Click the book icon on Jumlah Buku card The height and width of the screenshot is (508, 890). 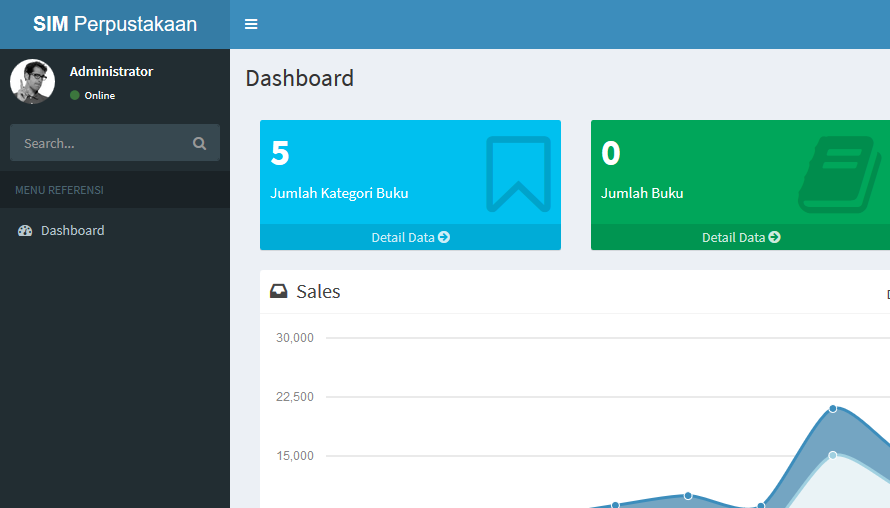(839, 174)
